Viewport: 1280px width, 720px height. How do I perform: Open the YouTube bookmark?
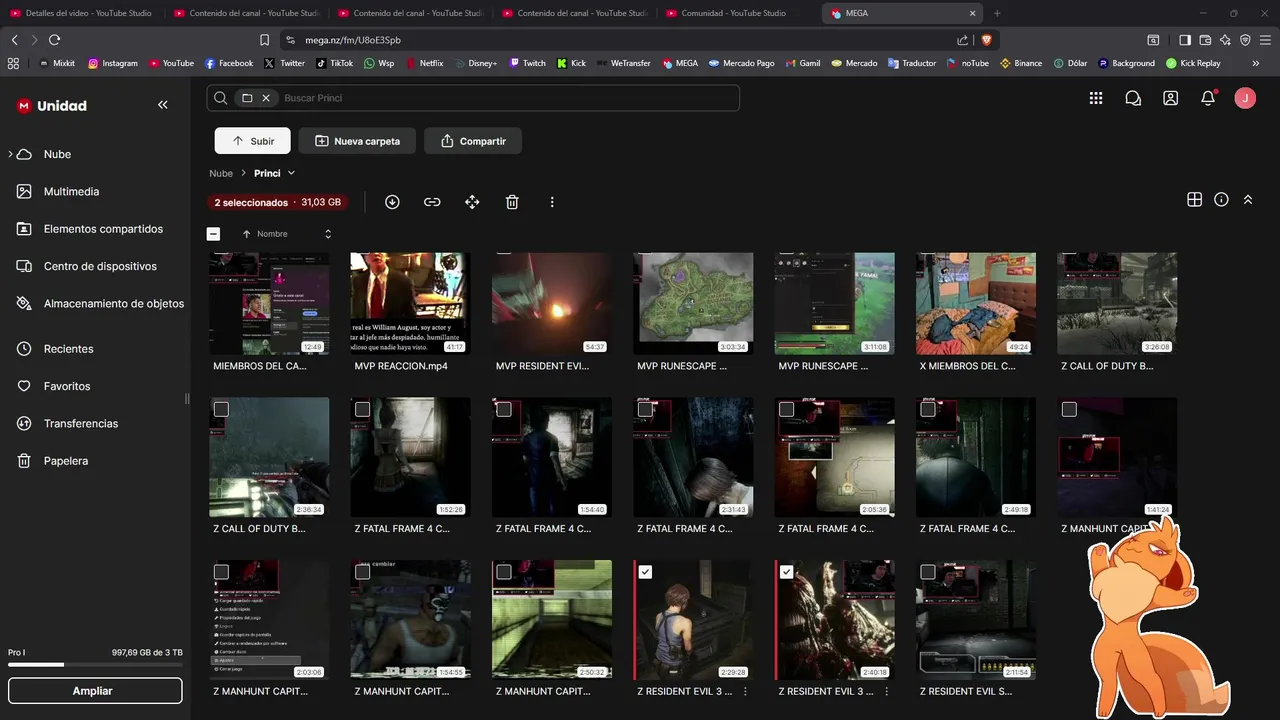tap(172, 63)
